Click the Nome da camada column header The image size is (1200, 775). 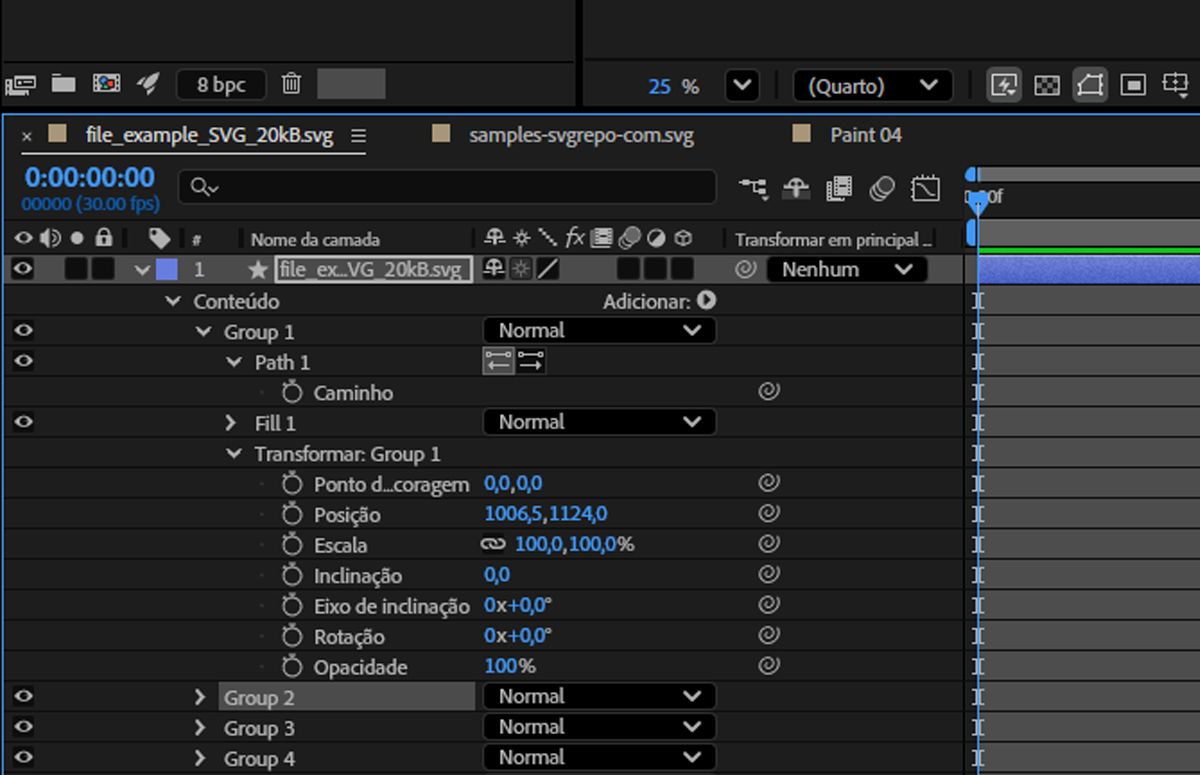tap(315, 240)
